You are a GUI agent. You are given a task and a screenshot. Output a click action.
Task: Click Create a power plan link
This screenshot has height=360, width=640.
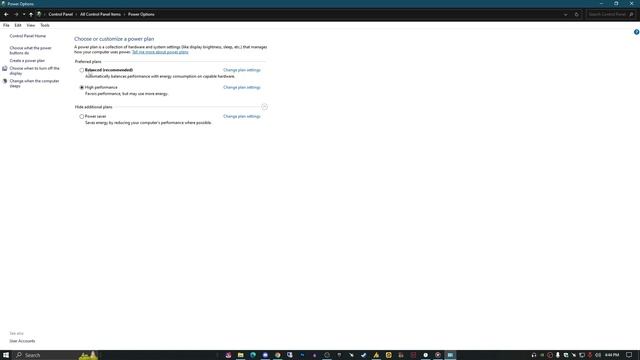[x=27, y=60]
